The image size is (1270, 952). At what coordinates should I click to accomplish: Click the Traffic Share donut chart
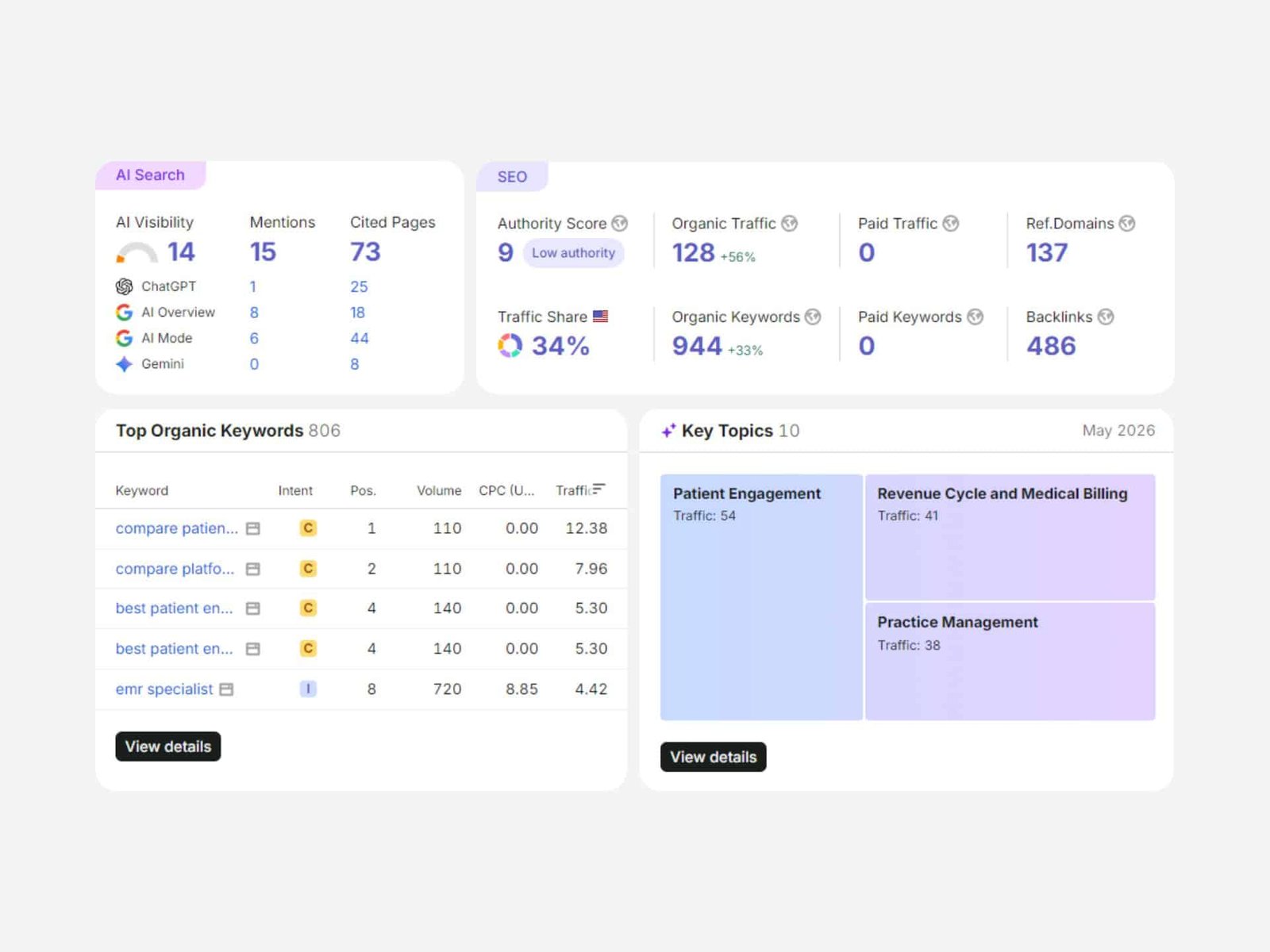tap(510, 346)
